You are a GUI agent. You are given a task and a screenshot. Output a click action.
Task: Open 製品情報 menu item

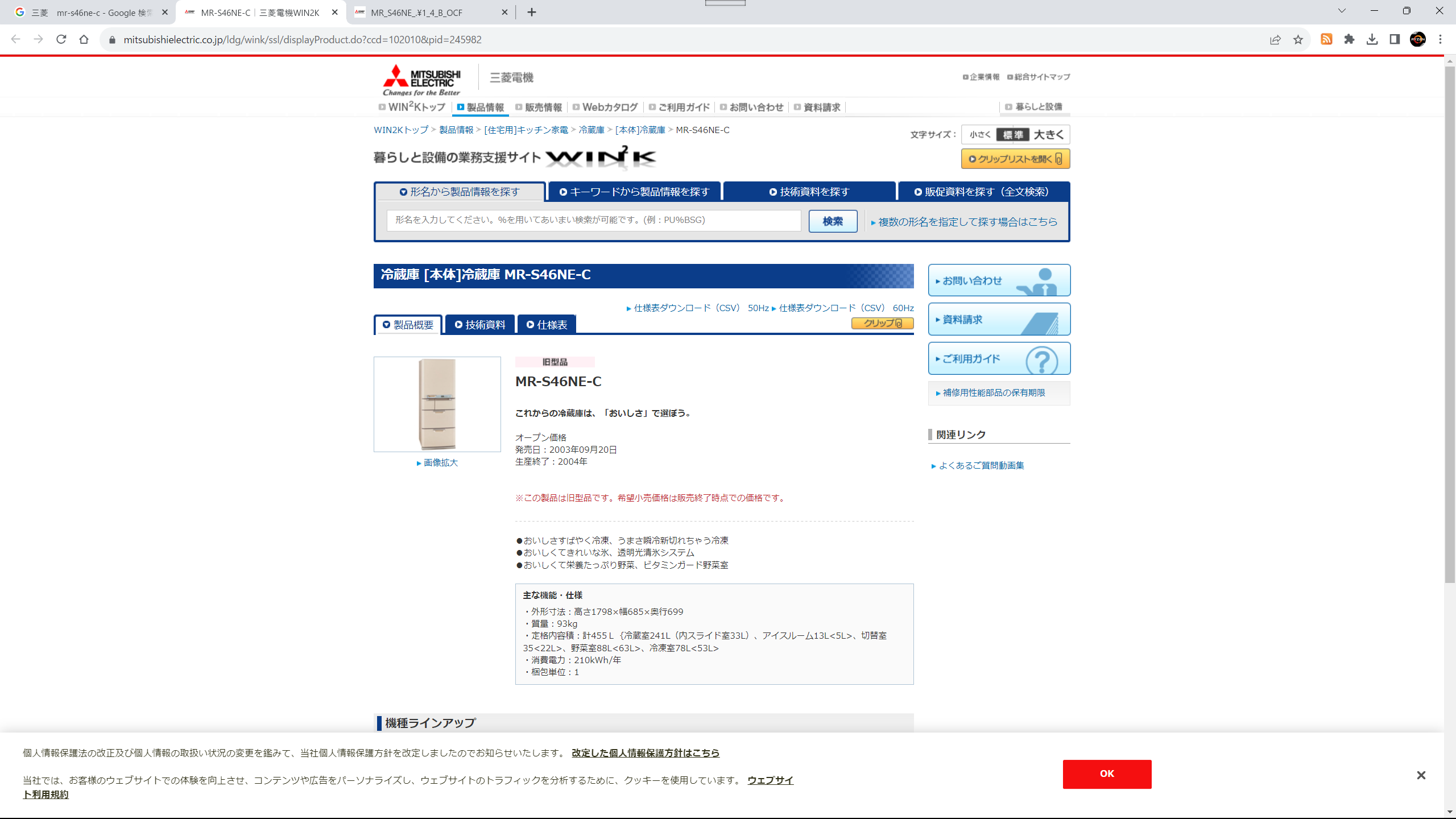[481, 107]
